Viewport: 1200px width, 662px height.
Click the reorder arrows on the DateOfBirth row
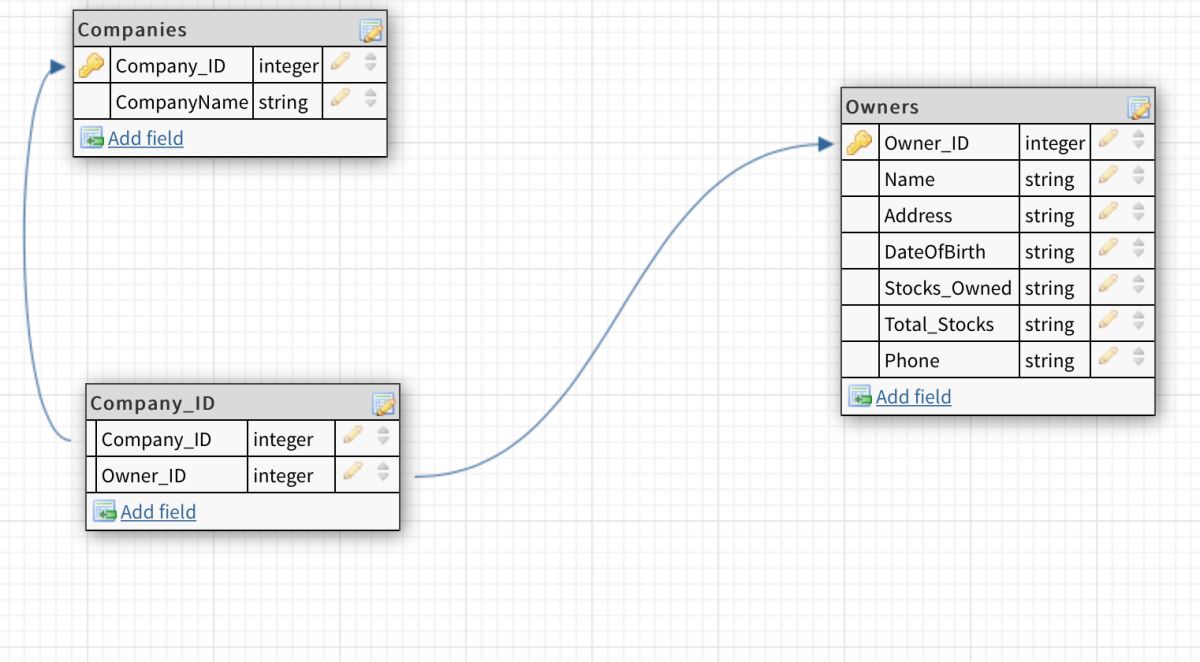pyautogui.click(x=1138, y=248)
